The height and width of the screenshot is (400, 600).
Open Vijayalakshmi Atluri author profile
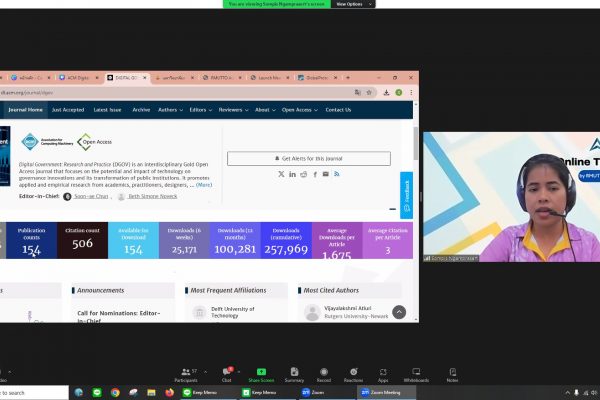tap(347, 308)
